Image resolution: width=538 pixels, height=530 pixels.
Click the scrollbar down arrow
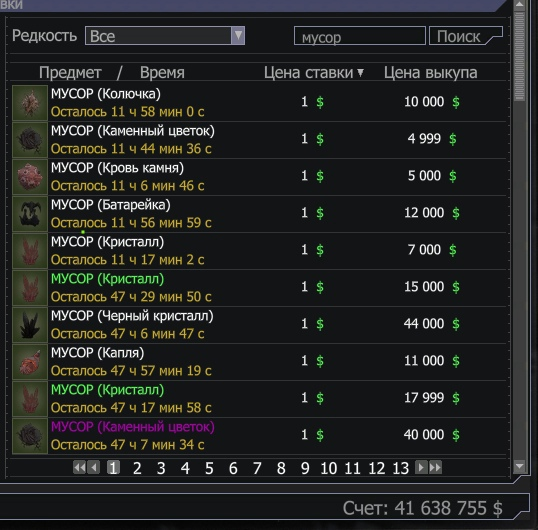tap(519, 466)
